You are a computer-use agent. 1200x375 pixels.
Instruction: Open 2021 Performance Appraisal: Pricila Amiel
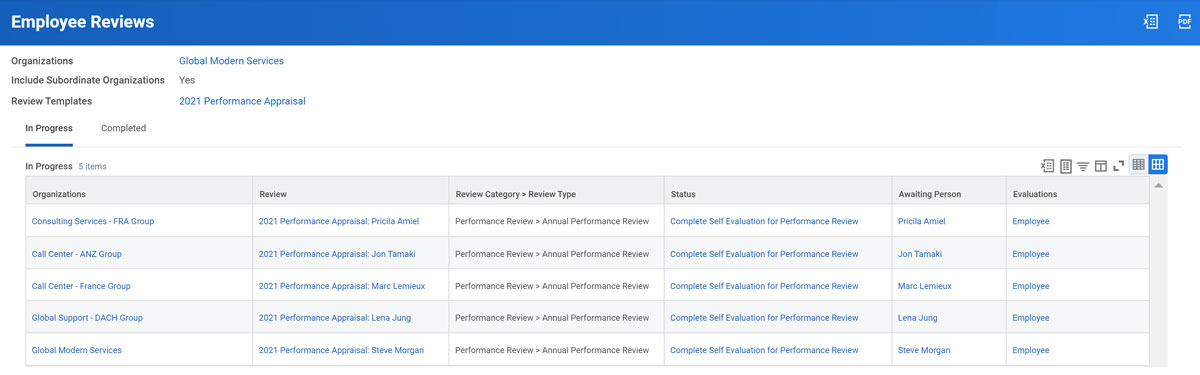click(339, 221)
